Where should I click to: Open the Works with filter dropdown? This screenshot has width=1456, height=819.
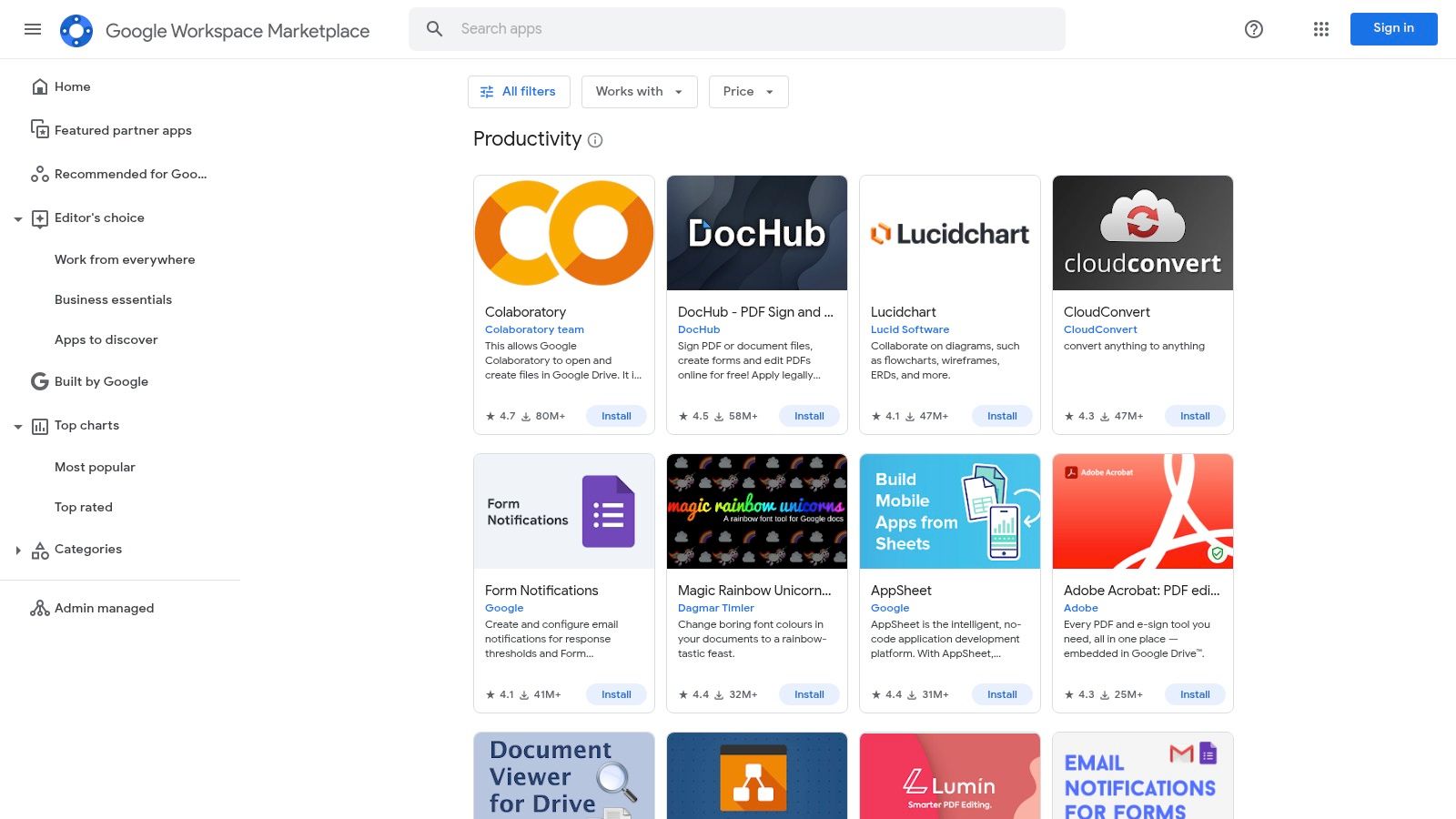[639, 91]
